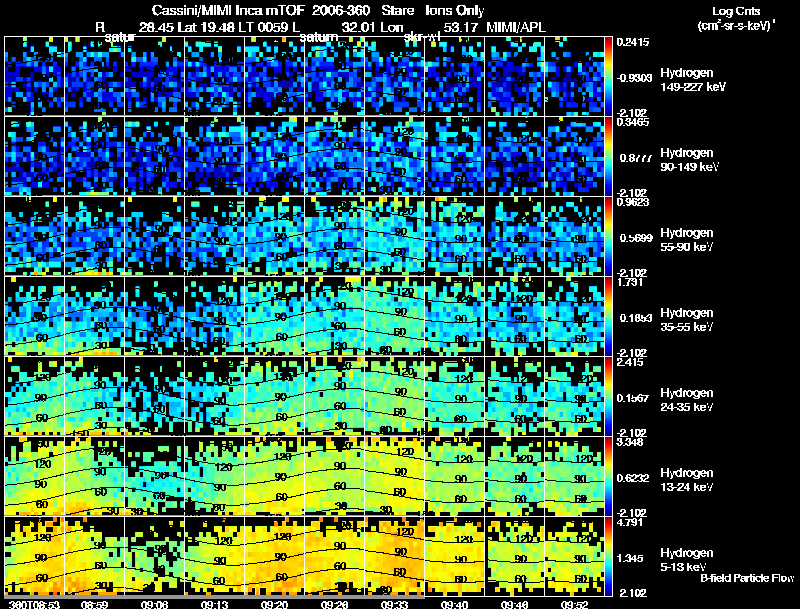This screenshot has height=609, width=800.
Task: Click the 'skr-wl' label above the panels
Action: [421, 37]
